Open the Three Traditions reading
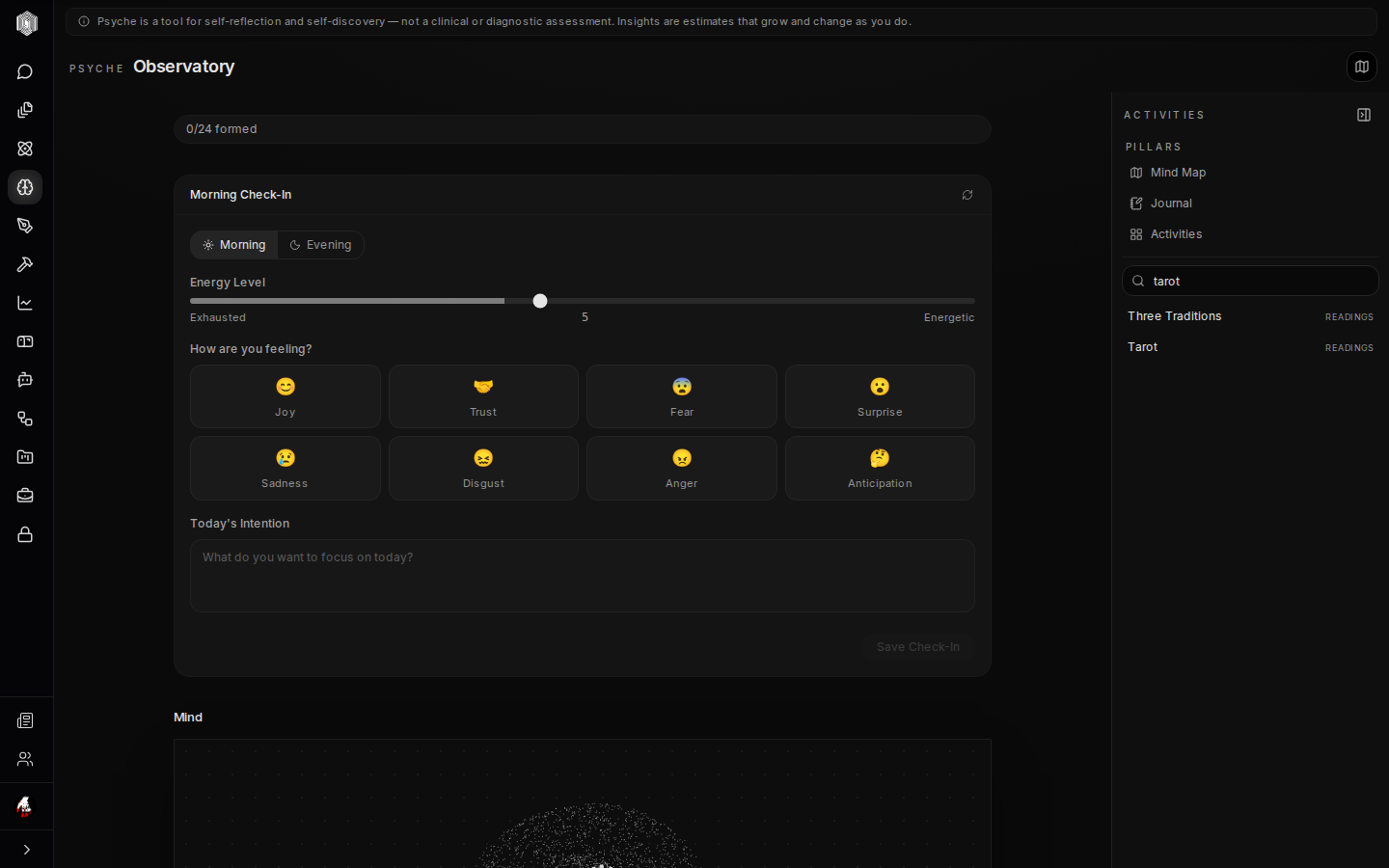 pyautogui.click(x=1250, y=316)
